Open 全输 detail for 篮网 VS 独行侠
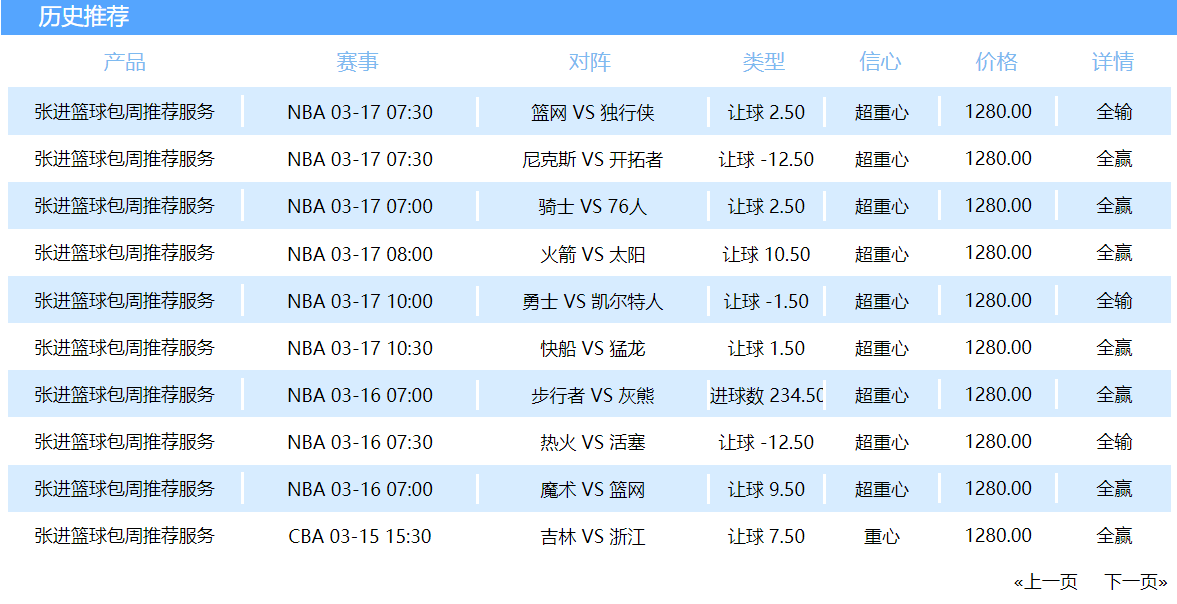1177x604 pixels. coord(1114,112)
